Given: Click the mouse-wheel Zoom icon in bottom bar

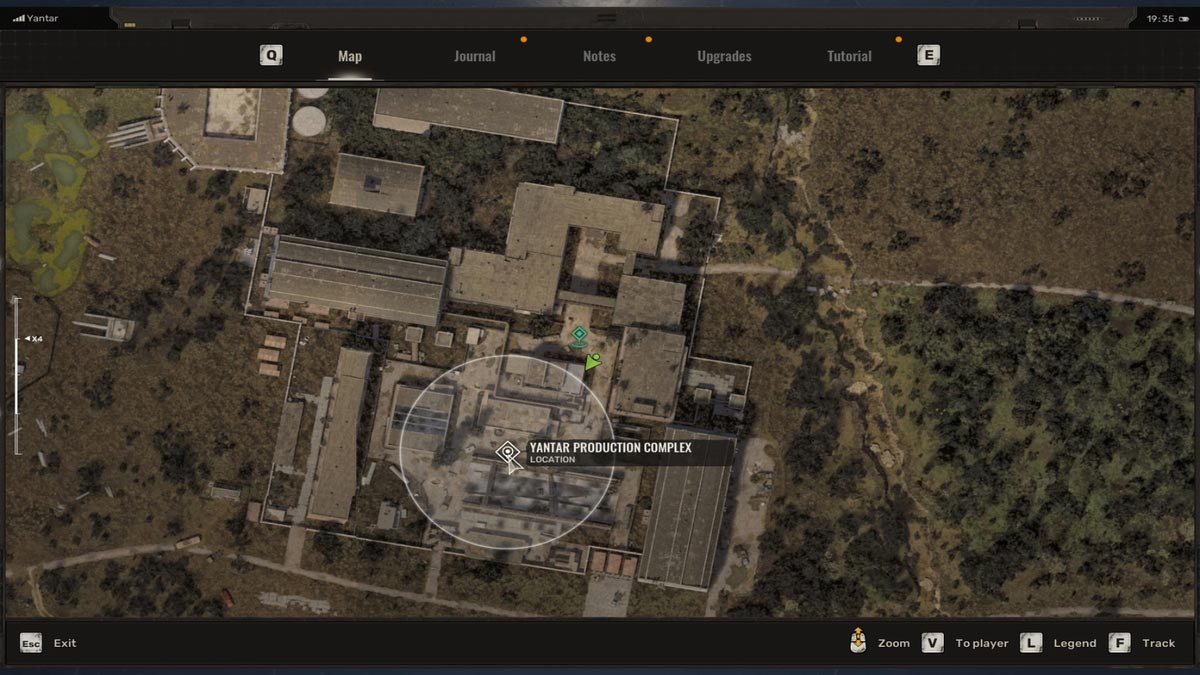Looking at the screenshot, I should 857,642.
